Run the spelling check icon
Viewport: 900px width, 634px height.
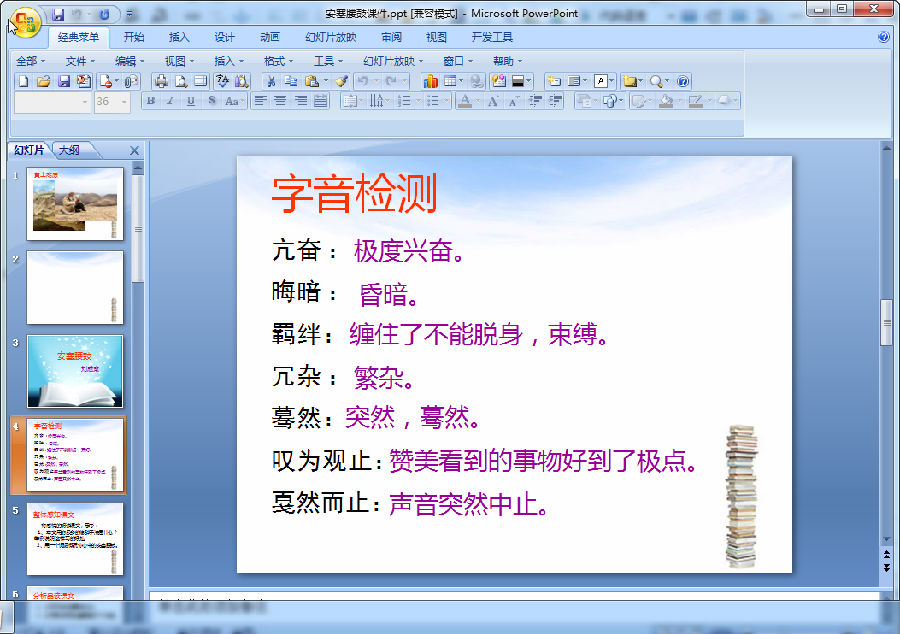(x=220, y=83)
